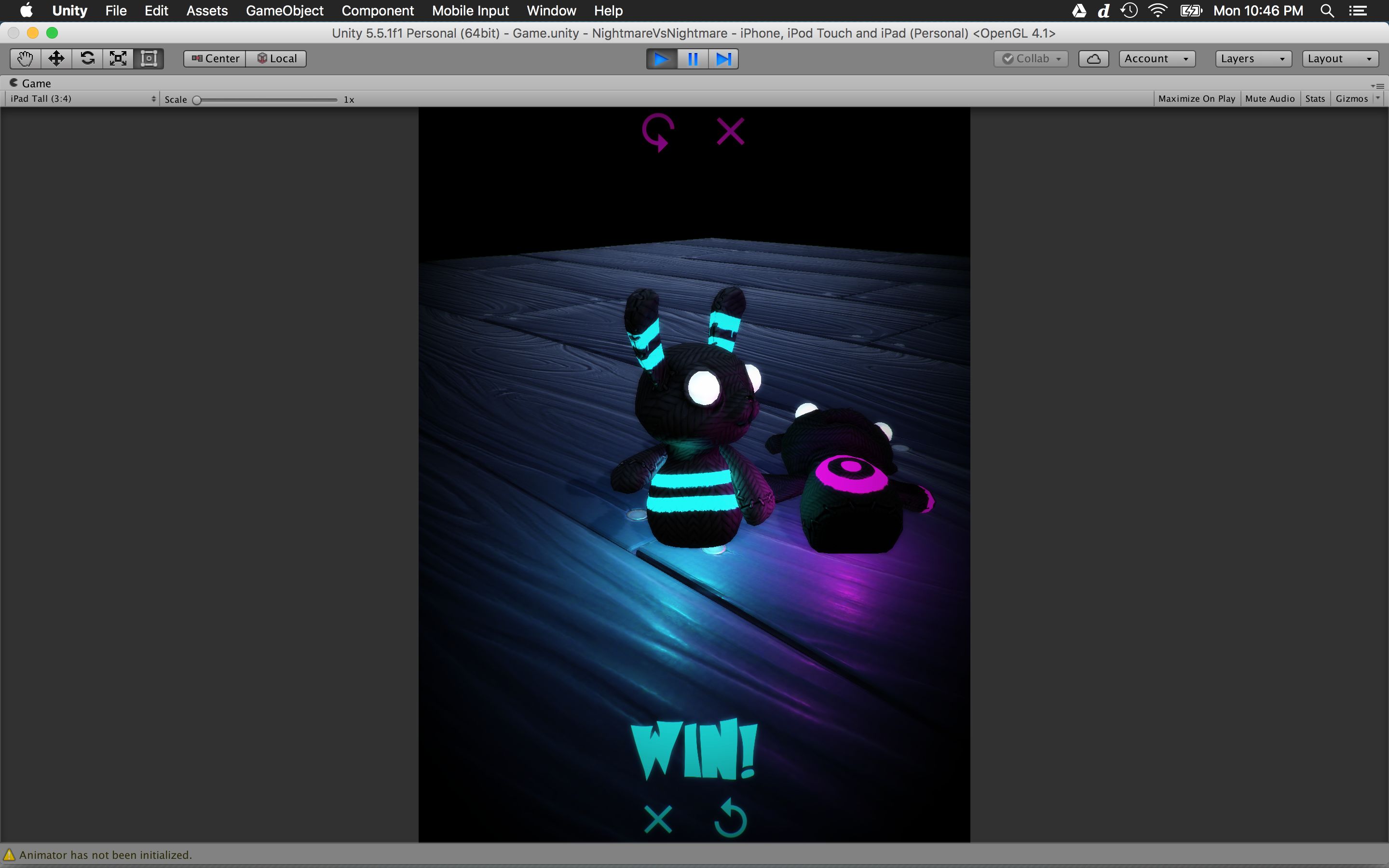Select the Scale tool

[118, 58]
